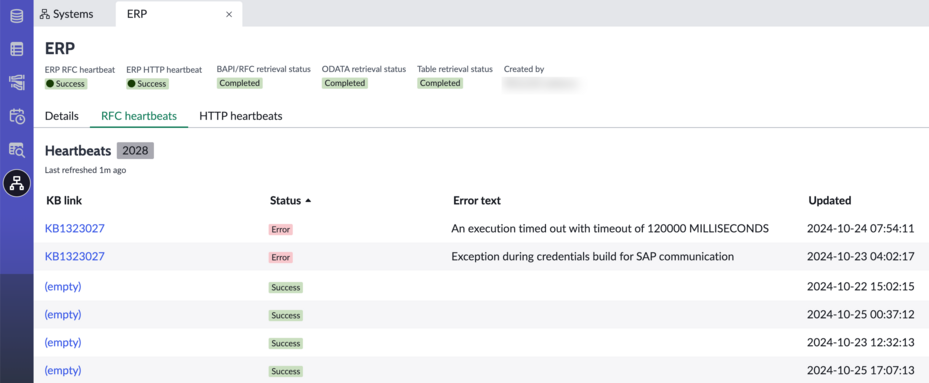Click BAPI/RFC retrieval status Completed badge
929x383 pixels.
(239, 83)
